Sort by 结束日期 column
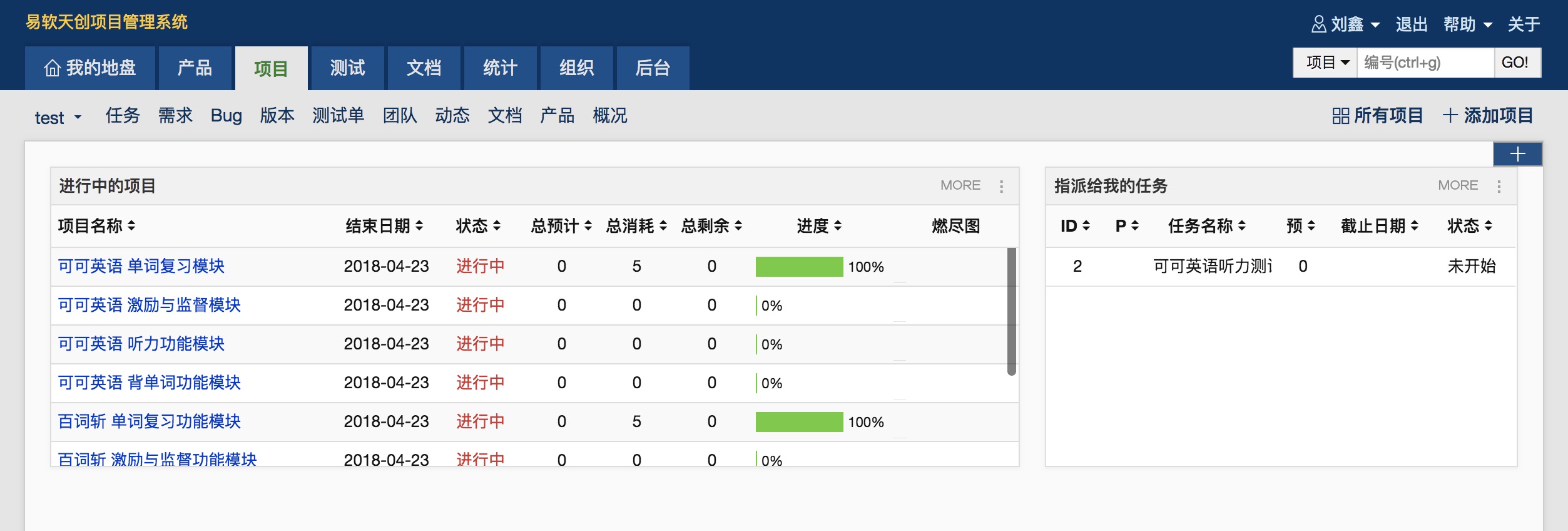This screenshot has height=531, width=1568. pyautogui.click(x=385, y=226)
